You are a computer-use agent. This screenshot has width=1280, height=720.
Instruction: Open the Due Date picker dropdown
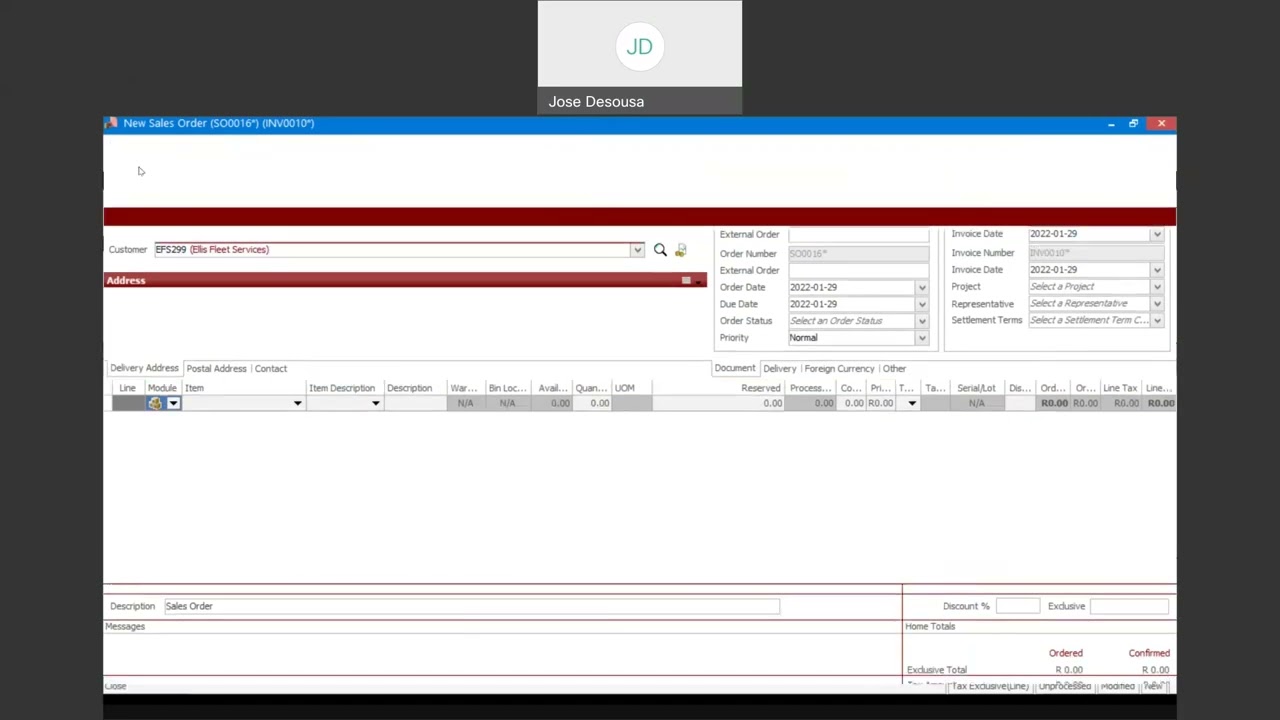[922, 305]
